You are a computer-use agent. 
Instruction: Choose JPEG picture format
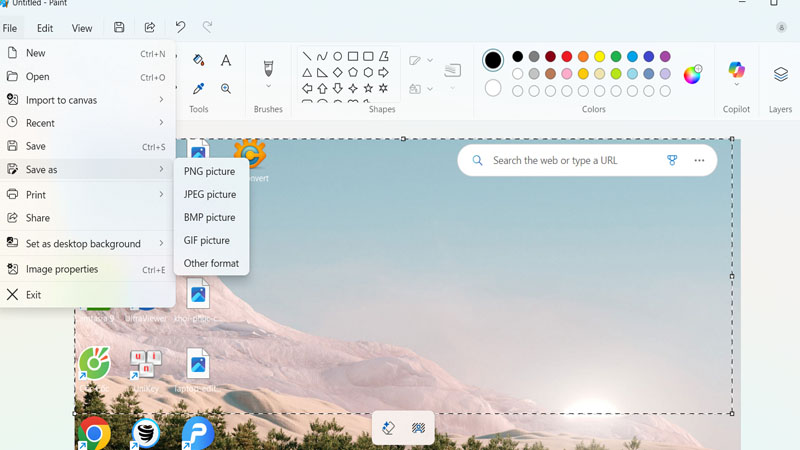click(x=210, y=194)
